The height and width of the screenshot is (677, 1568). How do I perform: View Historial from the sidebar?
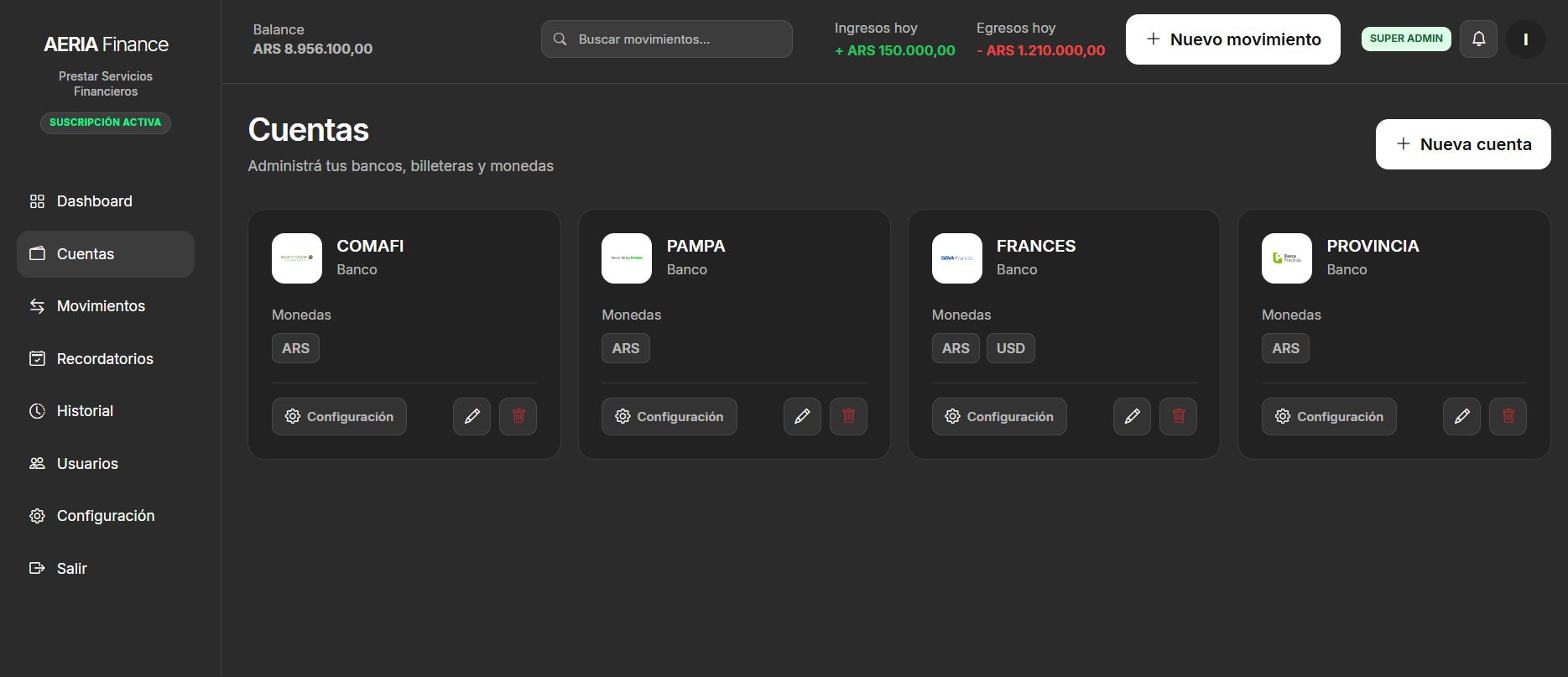coord(106,411)
